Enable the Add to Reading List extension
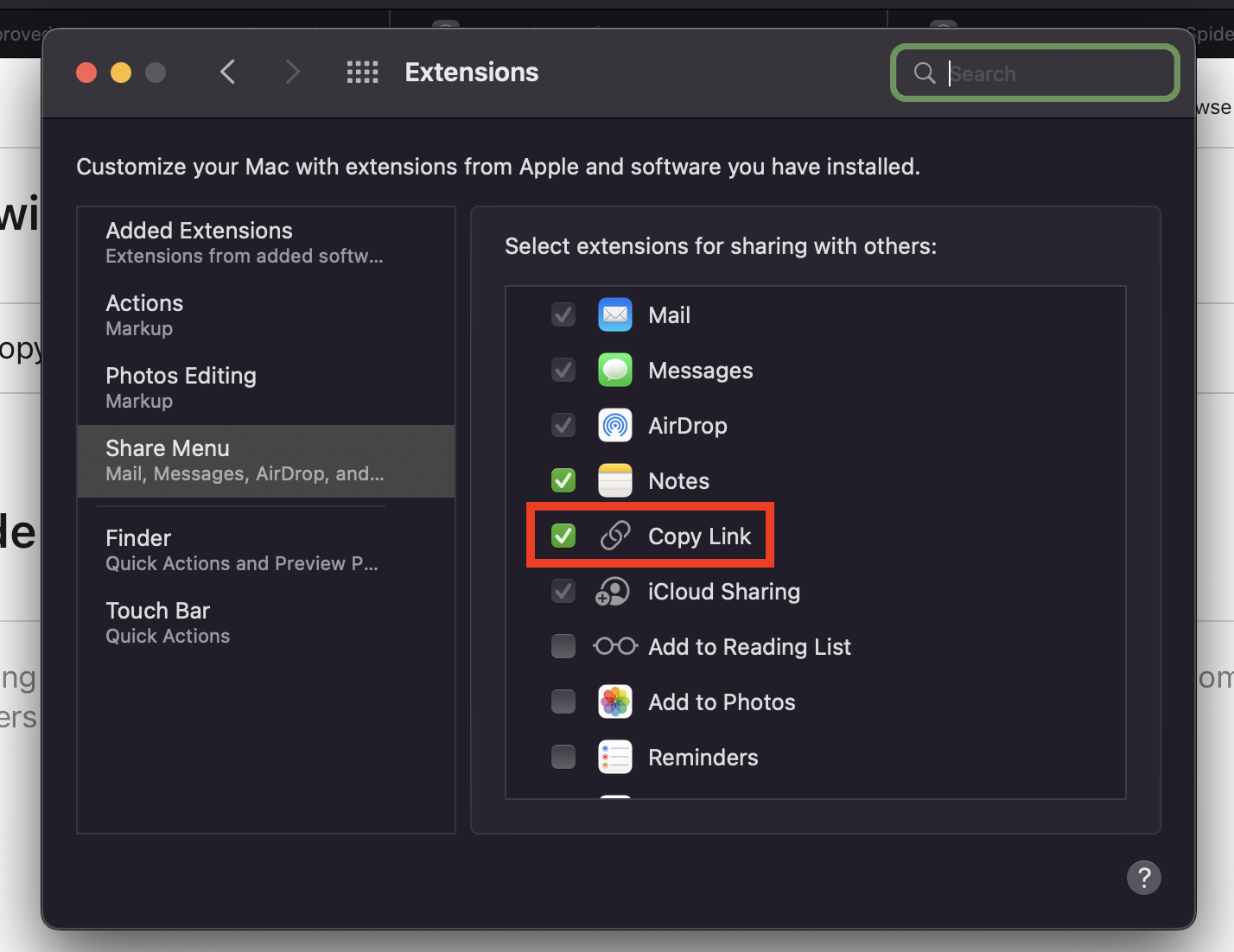 click(x=563, y=646)
